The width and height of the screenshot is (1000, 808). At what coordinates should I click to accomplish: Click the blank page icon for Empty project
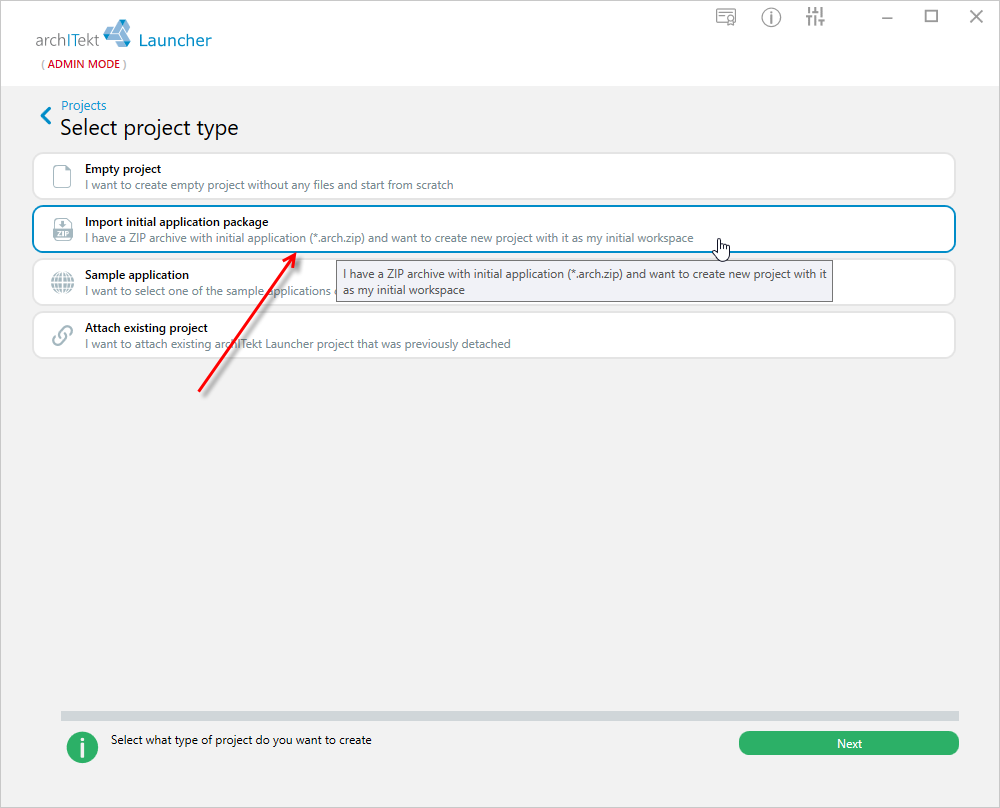coord(62,177)
